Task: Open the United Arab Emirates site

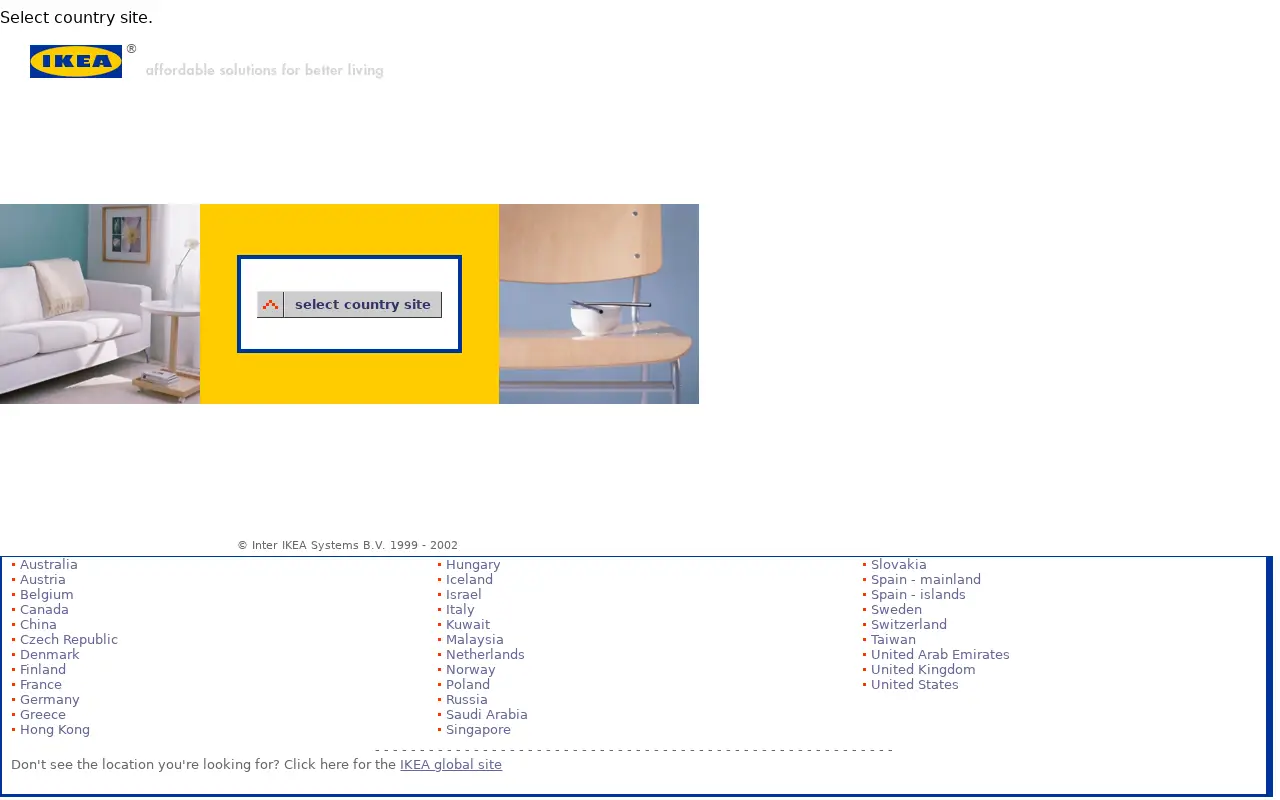Action: (x=940, y=655)
